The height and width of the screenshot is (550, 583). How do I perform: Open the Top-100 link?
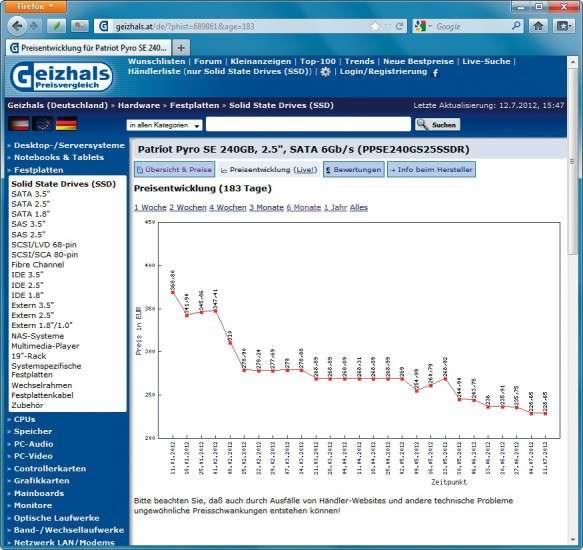[x=318, y=61]
